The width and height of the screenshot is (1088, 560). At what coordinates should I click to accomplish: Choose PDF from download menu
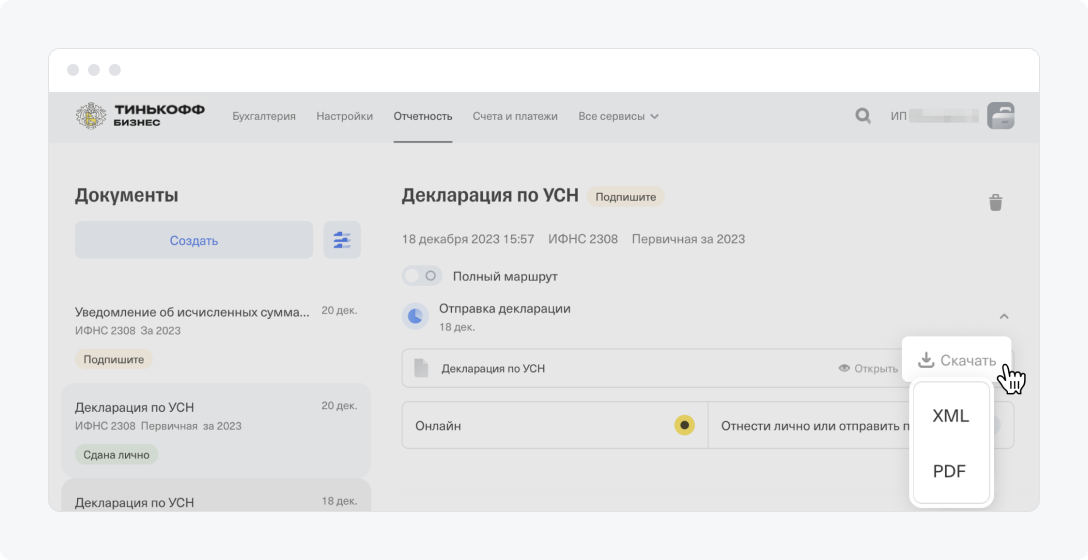tap(949, 471)
